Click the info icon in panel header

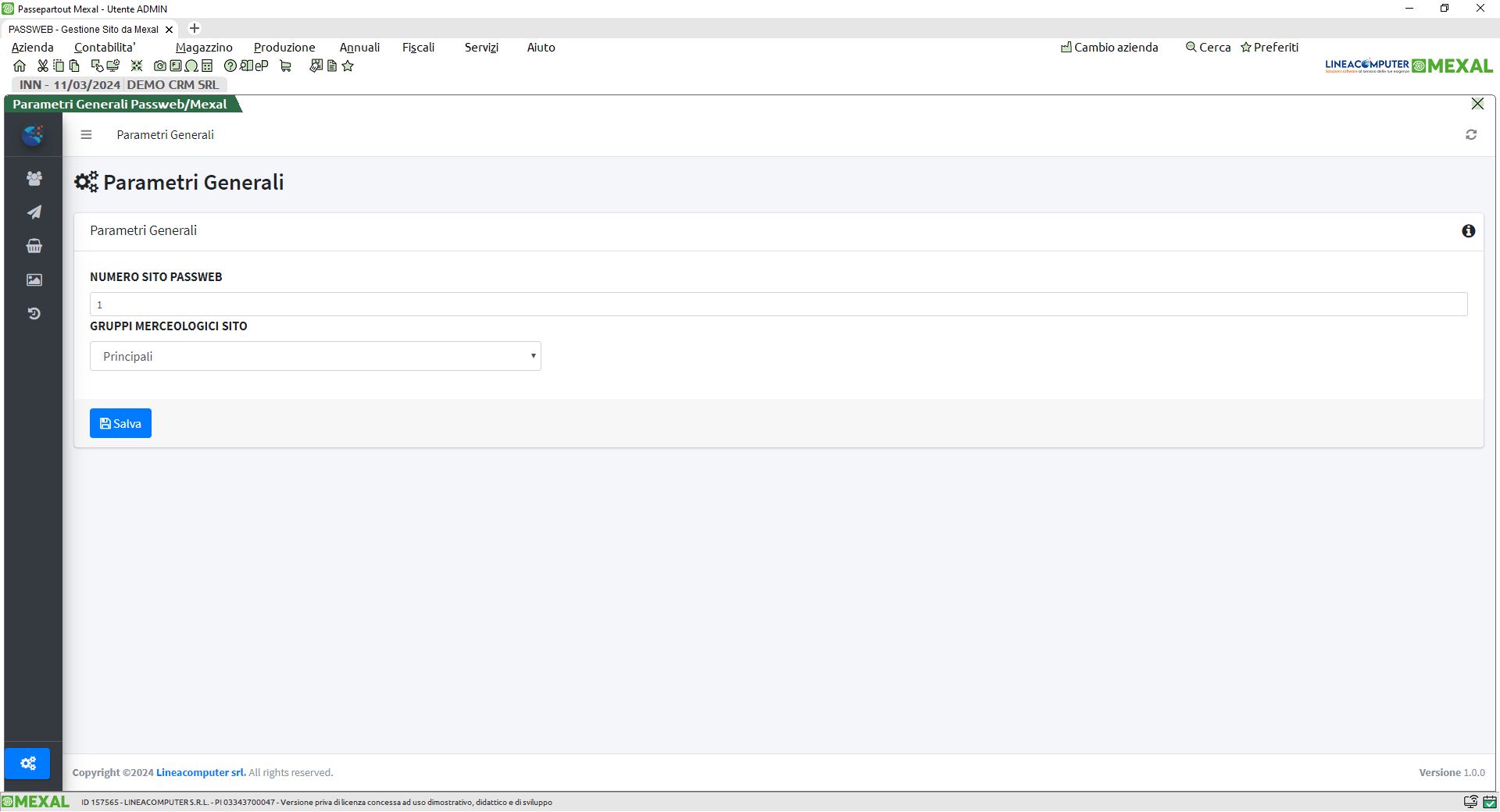tap(1468, 231)
